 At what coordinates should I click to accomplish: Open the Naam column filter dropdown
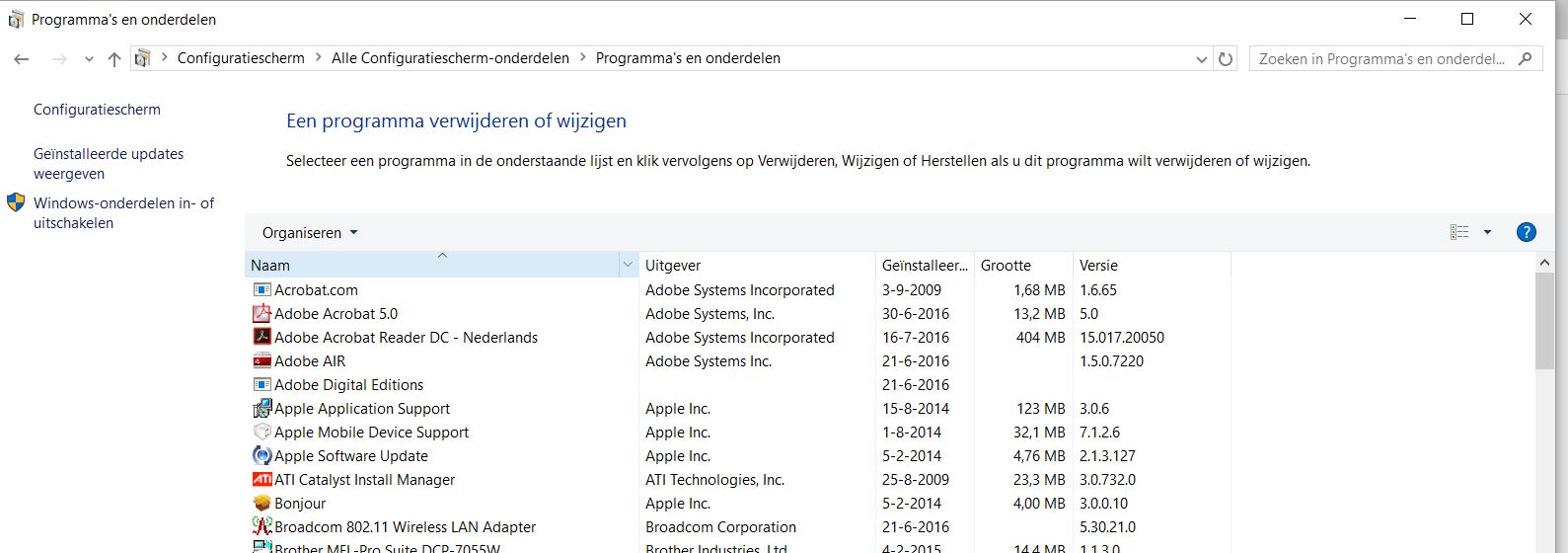(628, 265)
